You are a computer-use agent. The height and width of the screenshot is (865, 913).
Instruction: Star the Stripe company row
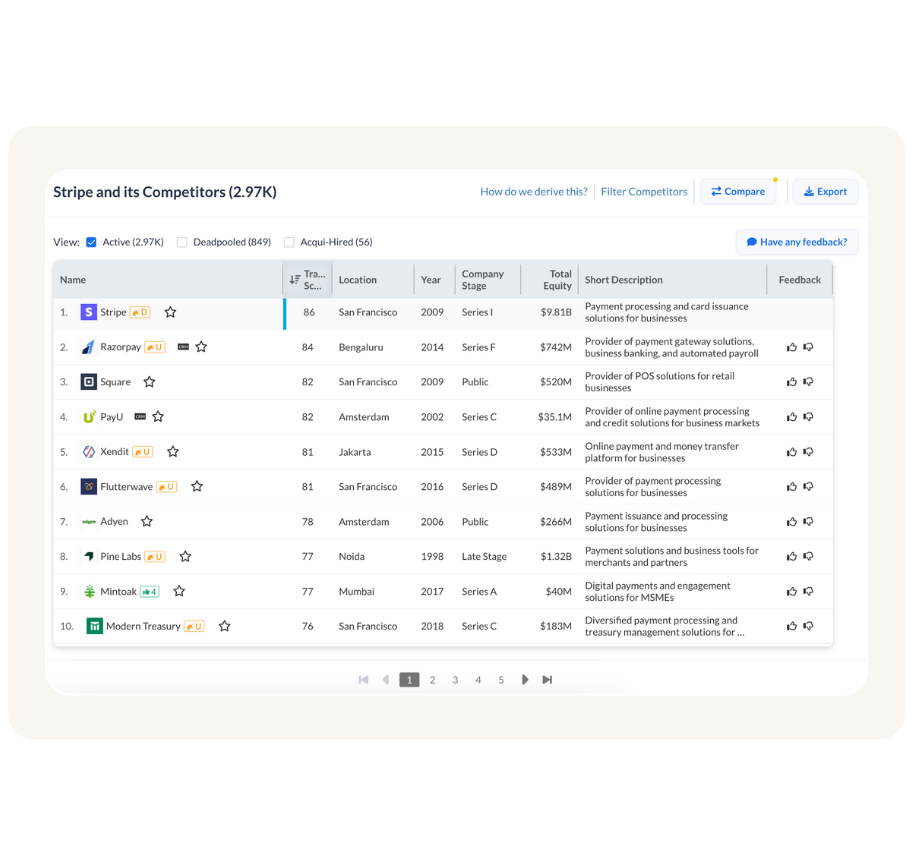click(x=170, y=312)
